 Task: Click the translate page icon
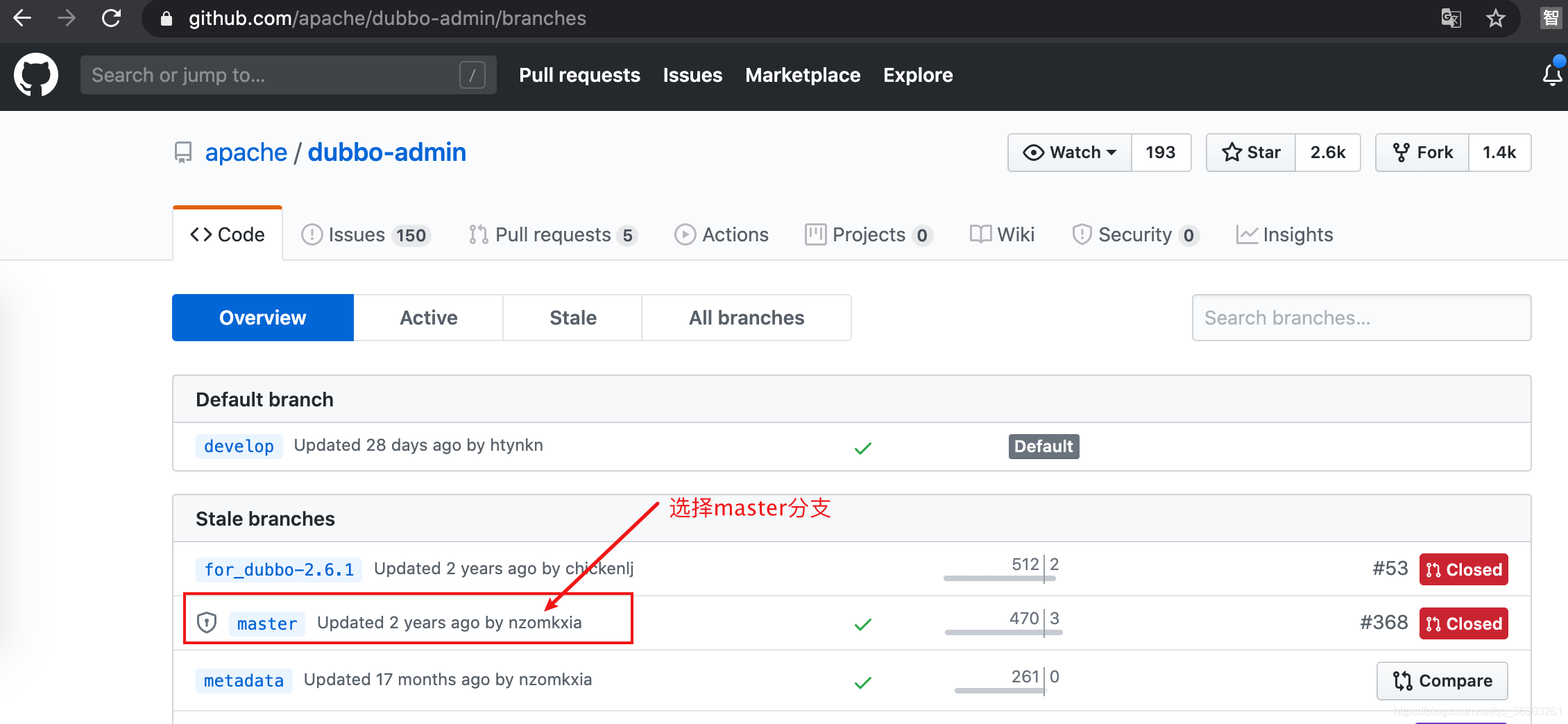click(1451, 18)
